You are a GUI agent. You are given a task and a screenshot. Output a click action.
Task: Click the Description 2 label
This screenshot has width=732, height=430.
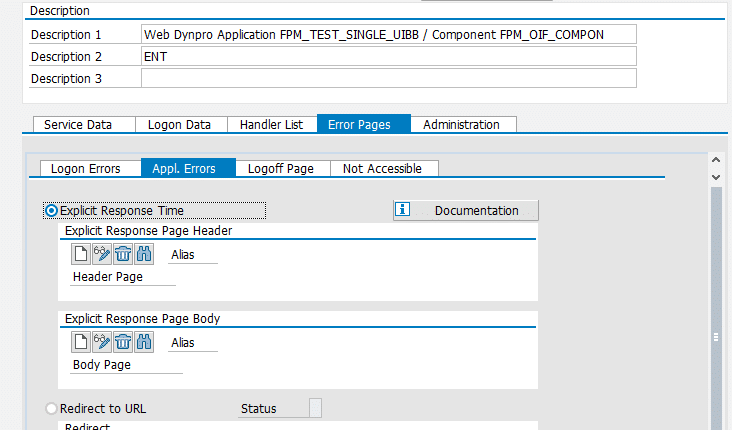[66, 56]
